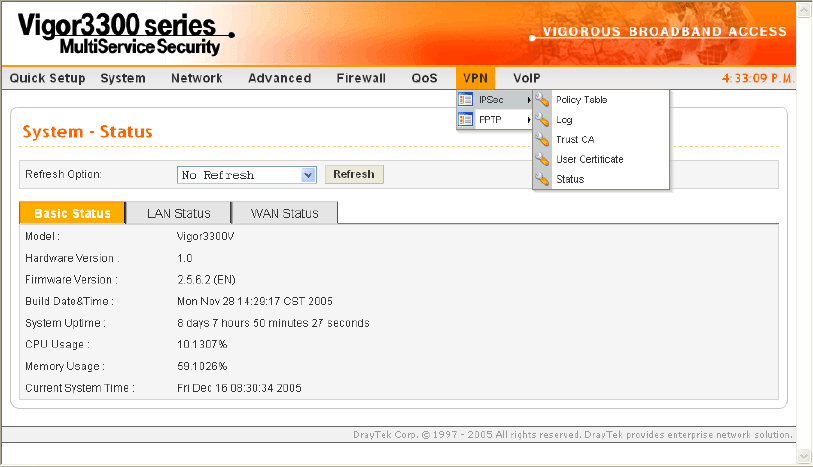Image resolution: width=813 pixels, height=467 pixels.
Task: Open the Refresh Option dropdown
Action: point(308,175)
